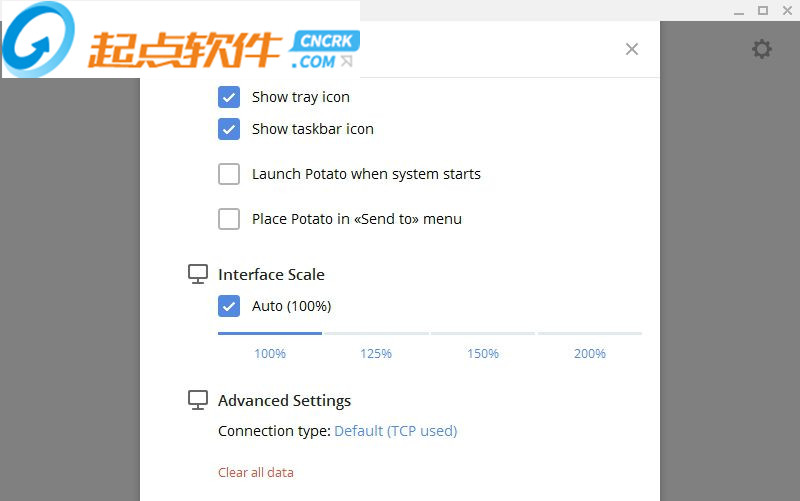Open the gear settings icon in the top right

click(762, 49)
